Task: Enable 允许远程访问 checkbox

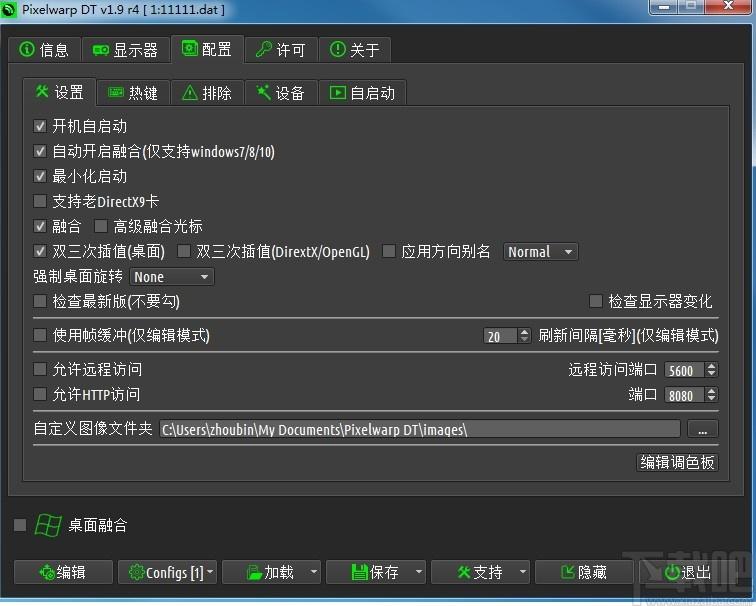Action: click(x=40, y=369)
